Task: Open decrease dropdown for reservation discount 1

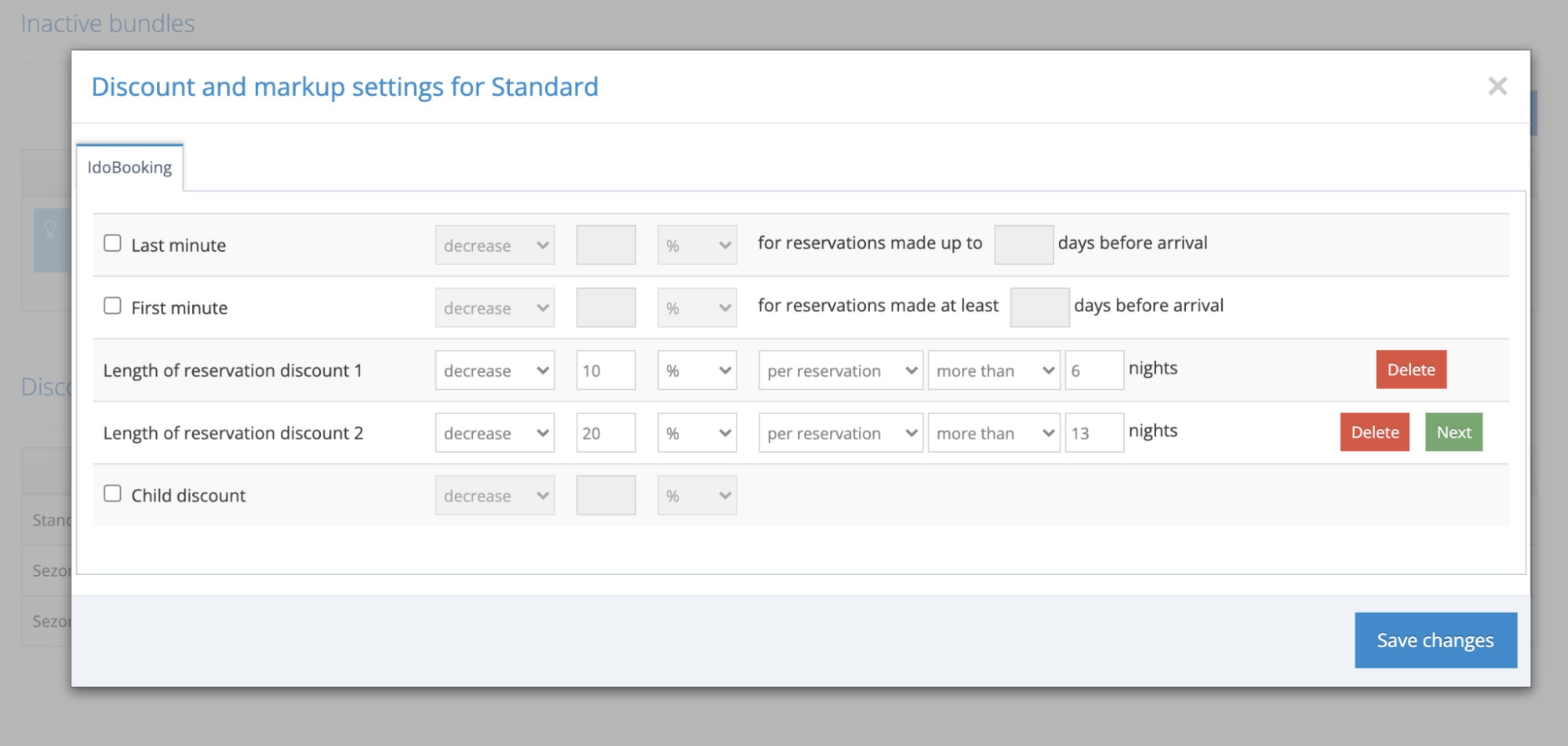Action: (494, 370)
